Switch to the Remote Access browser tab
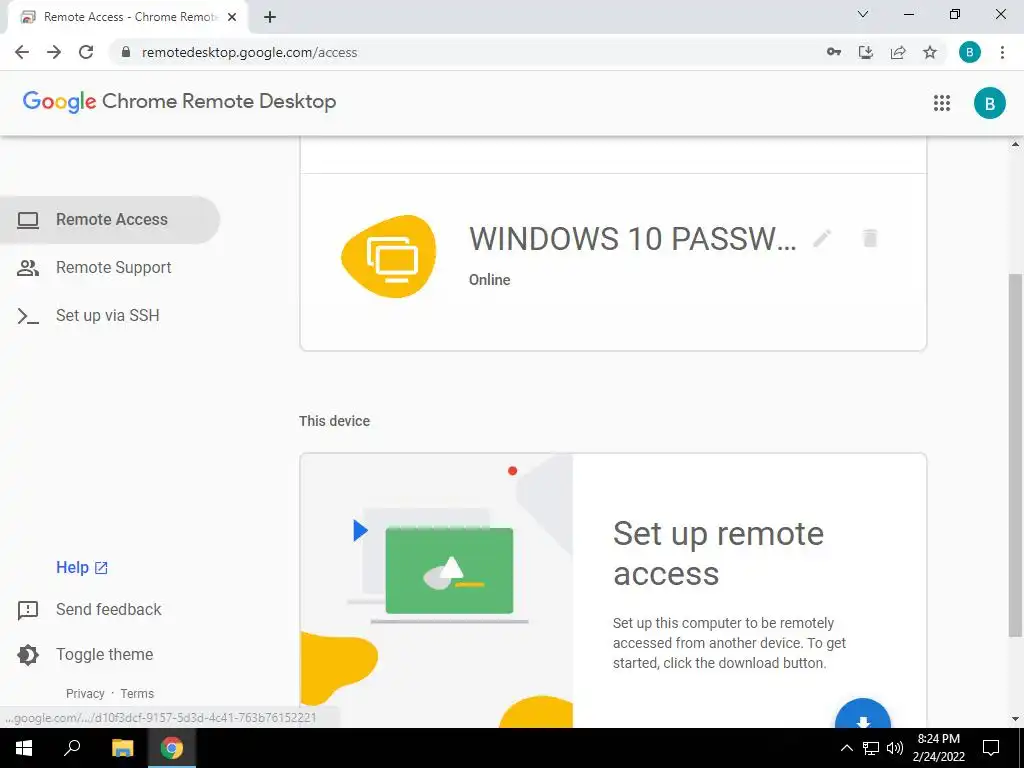The image size is (1024, 768). (x=129, y=17)
